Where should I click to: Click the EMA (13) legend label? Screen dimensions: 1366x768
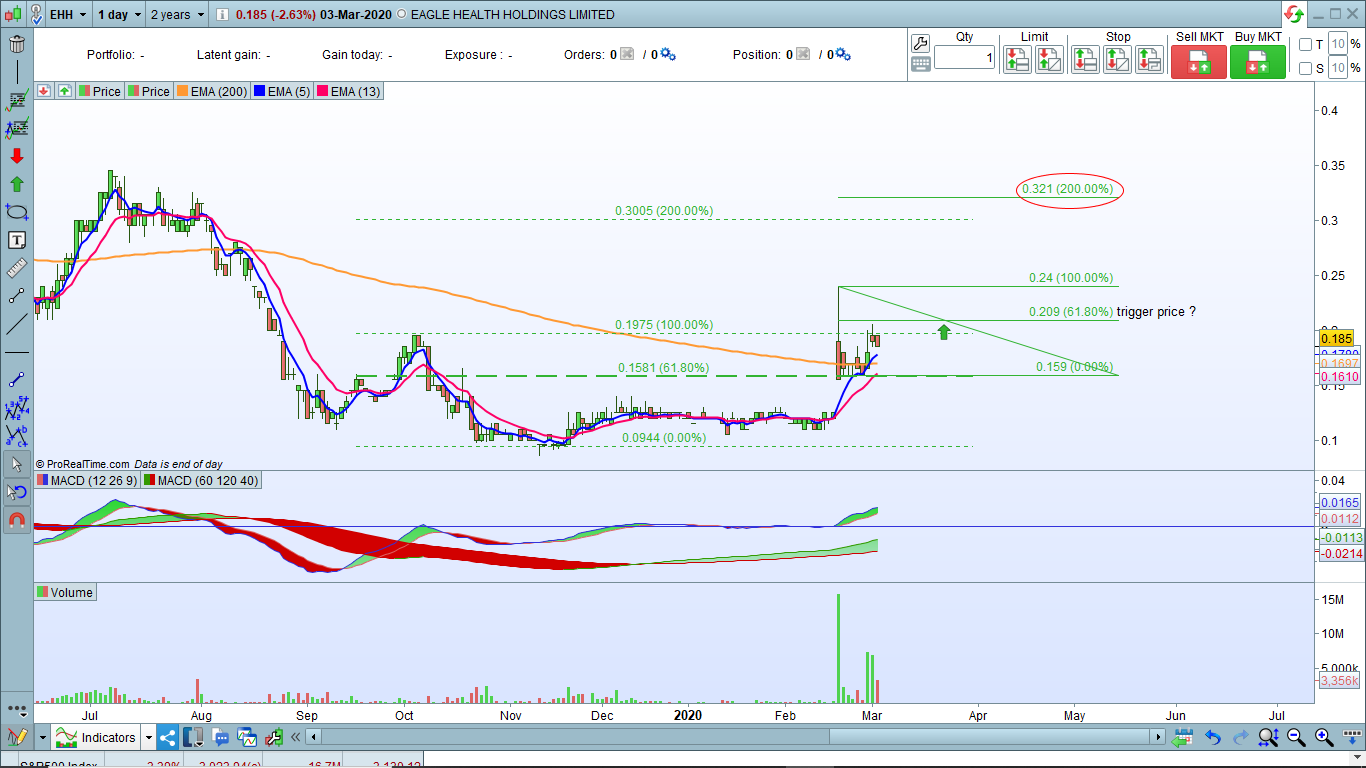pos(349,91)
